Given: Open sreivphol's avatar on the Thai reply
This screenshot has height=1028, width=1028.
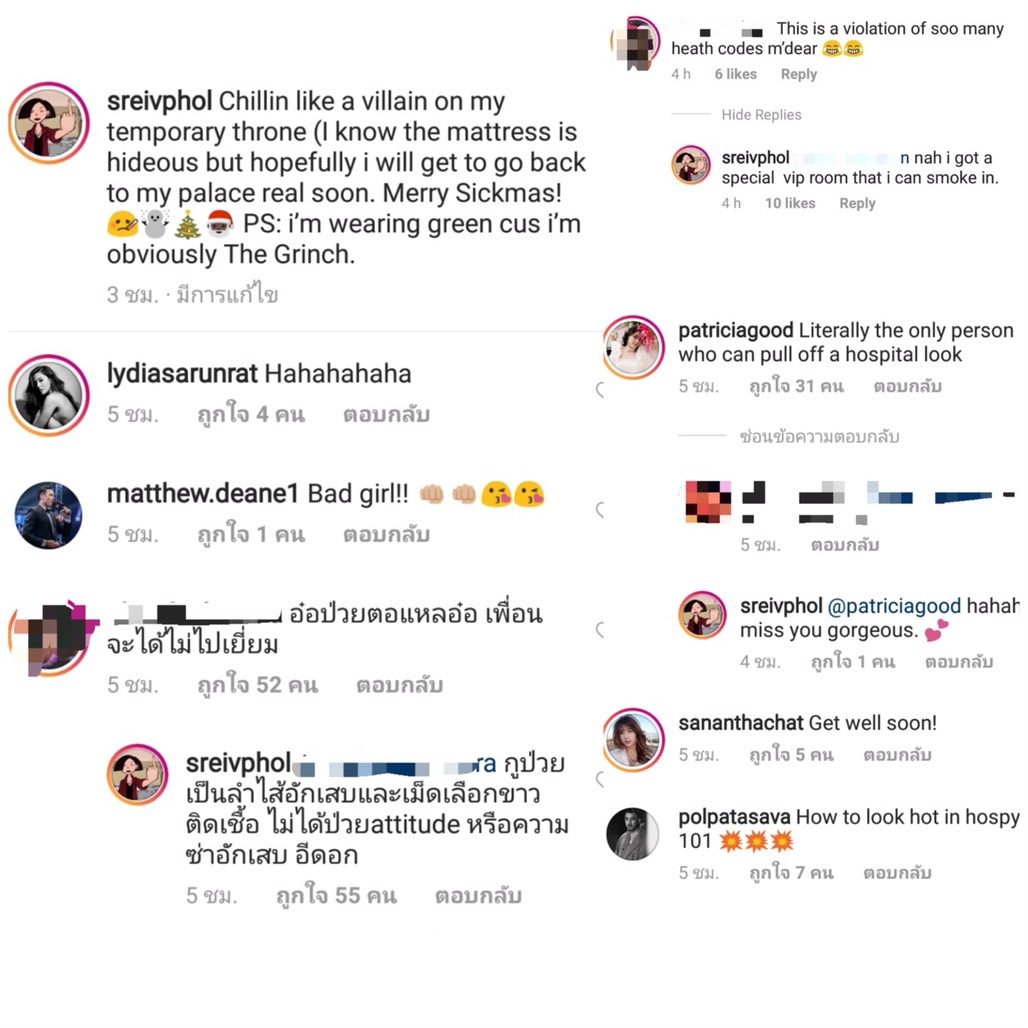Looking at the screenshot, I should (x=137, y=774).
